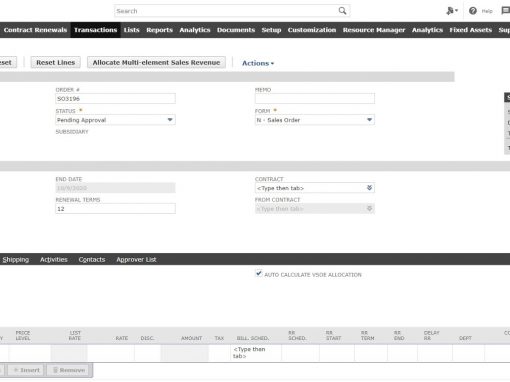Click Allocate Multi-element Sales Revenue button
Image resolution: width=510 pixels, height=382 pixels.
156,62
